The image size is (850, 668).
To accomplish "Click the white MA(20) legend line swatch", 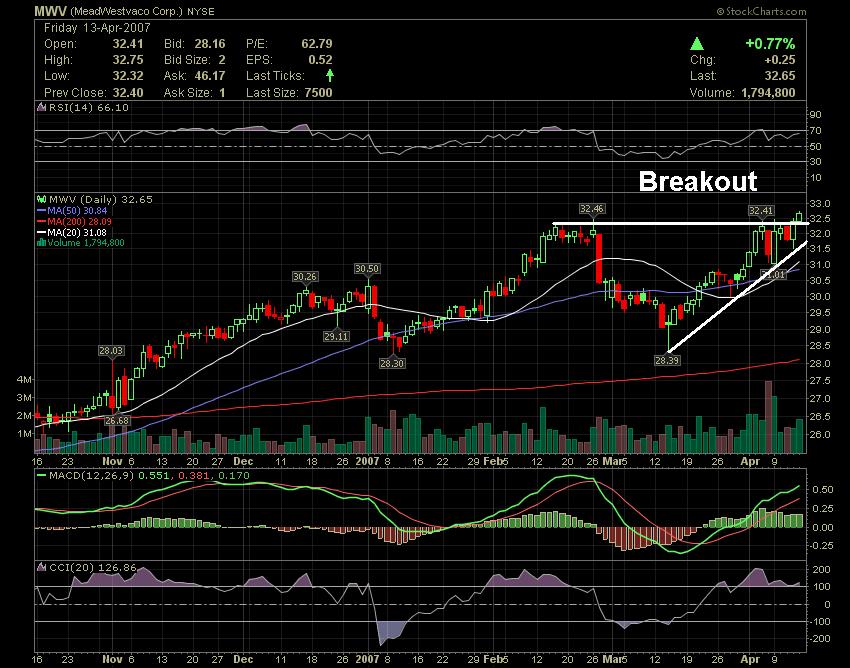I will tap(41, 233).
